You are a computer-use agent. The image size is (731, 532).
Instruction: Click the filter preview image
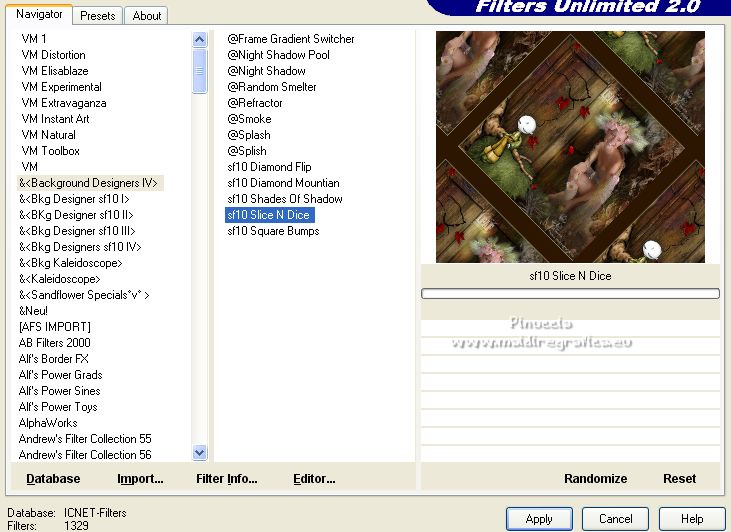click(x=570, y=147)
